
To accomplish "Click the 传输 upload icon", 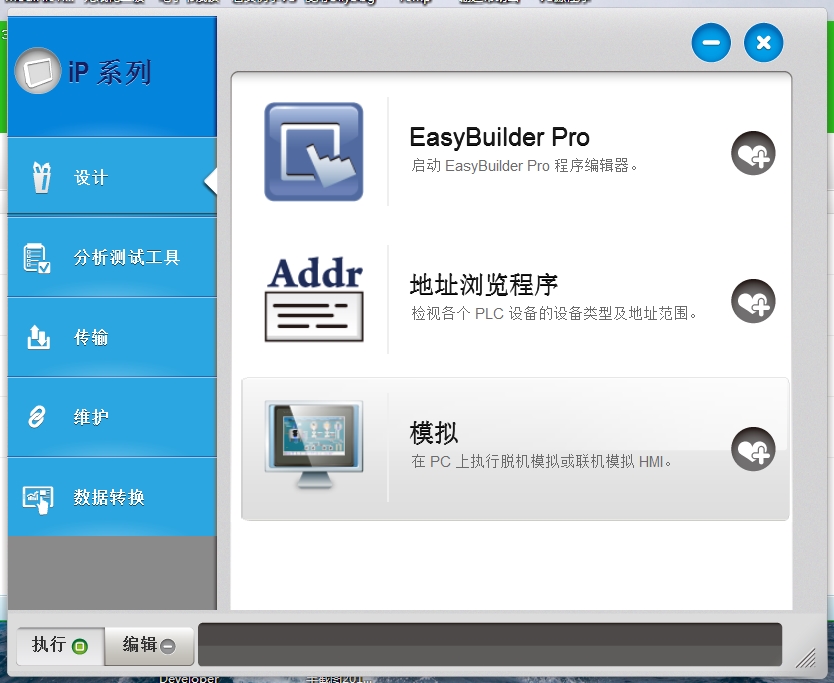I will [37, 338].
